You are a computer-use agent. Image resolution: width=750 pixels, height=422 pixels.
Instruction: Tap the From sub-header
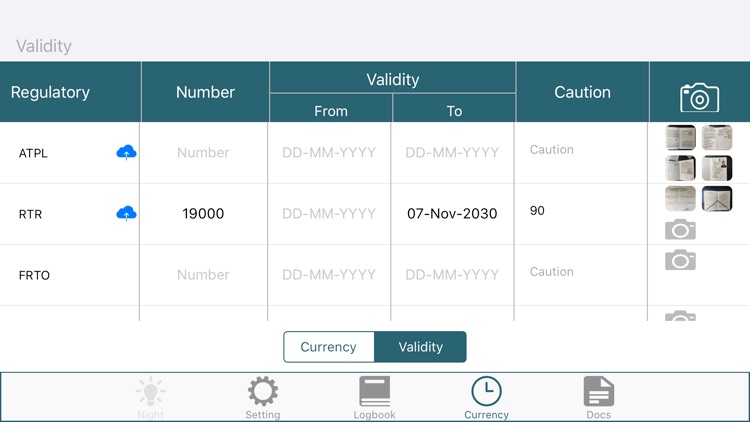(331, 111)
